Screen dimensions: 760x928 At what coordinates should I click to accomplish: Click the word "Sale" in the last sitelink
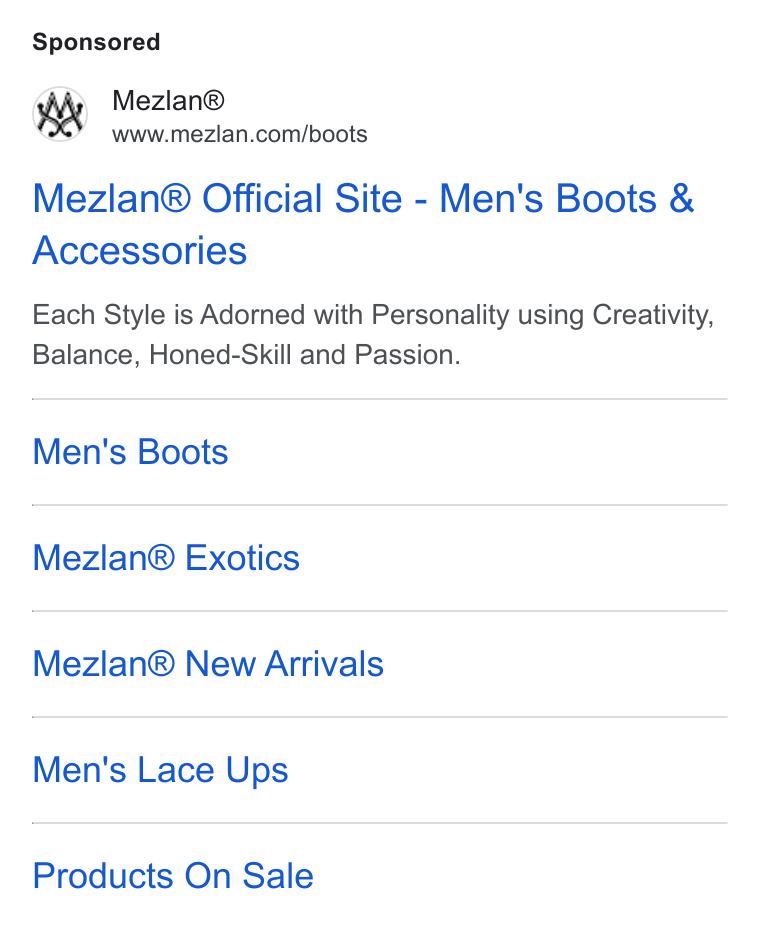(x=278, y=876)
